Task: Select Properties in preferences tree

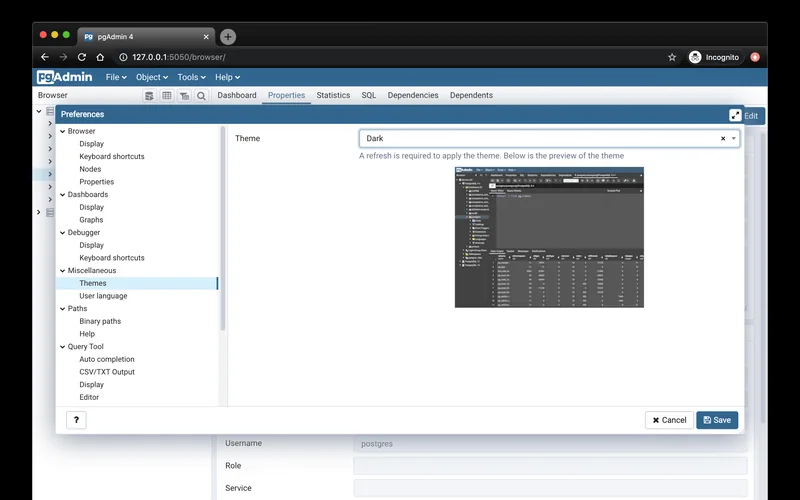Action: tap(96, 182)
